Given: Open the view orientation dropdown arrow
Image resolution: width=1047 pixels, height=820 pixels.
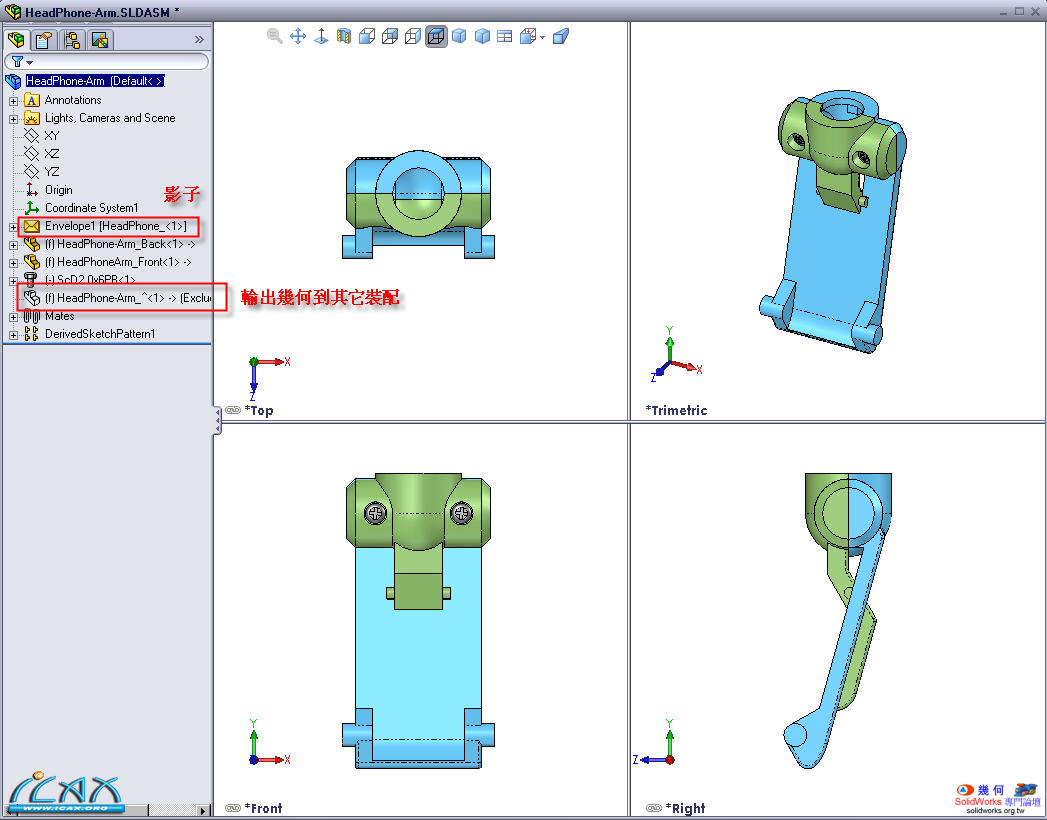Looking at the screenshot, I should tap(542, 37).
